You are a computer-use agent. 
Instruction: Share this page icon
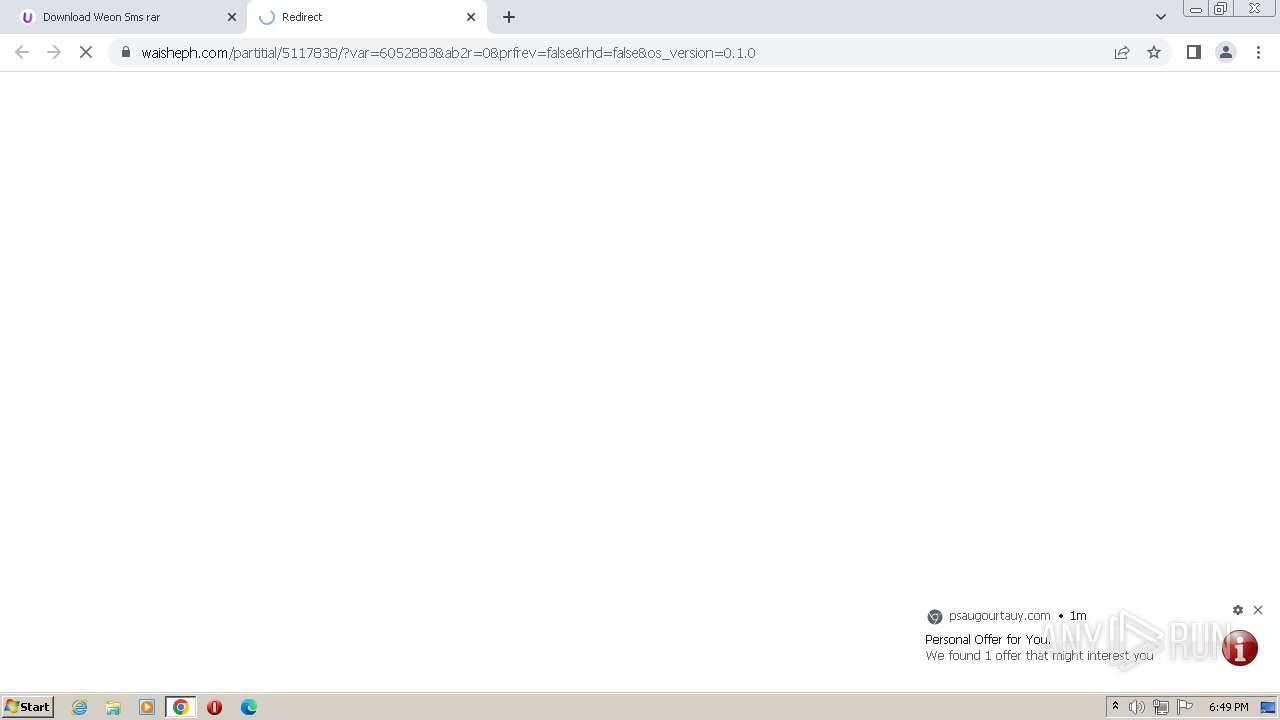point(1122,52)
